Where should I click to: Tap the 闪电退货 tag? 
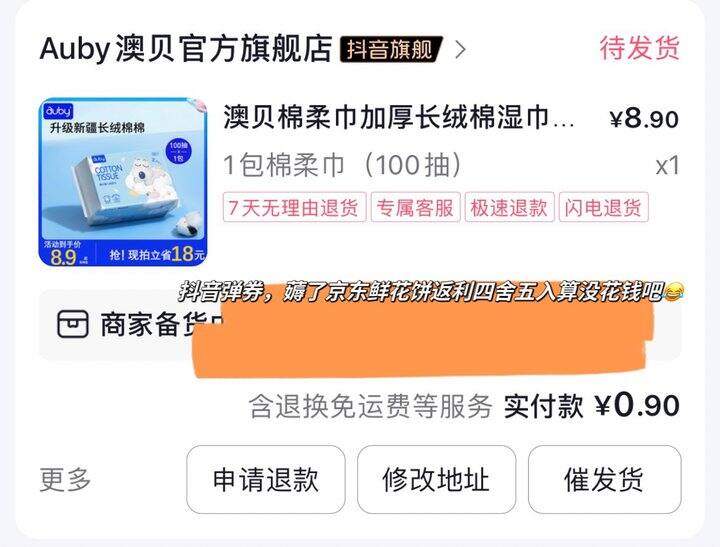(x=603, y=208)
